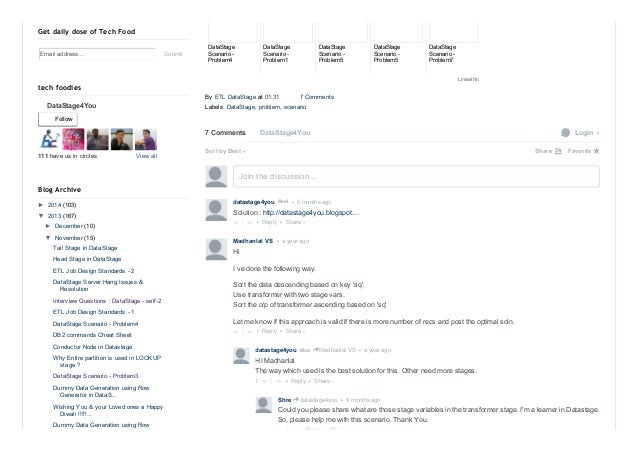This screenshot has width=638, height=452.
Task: Click the Email address input field
Action: click(97, 54)
